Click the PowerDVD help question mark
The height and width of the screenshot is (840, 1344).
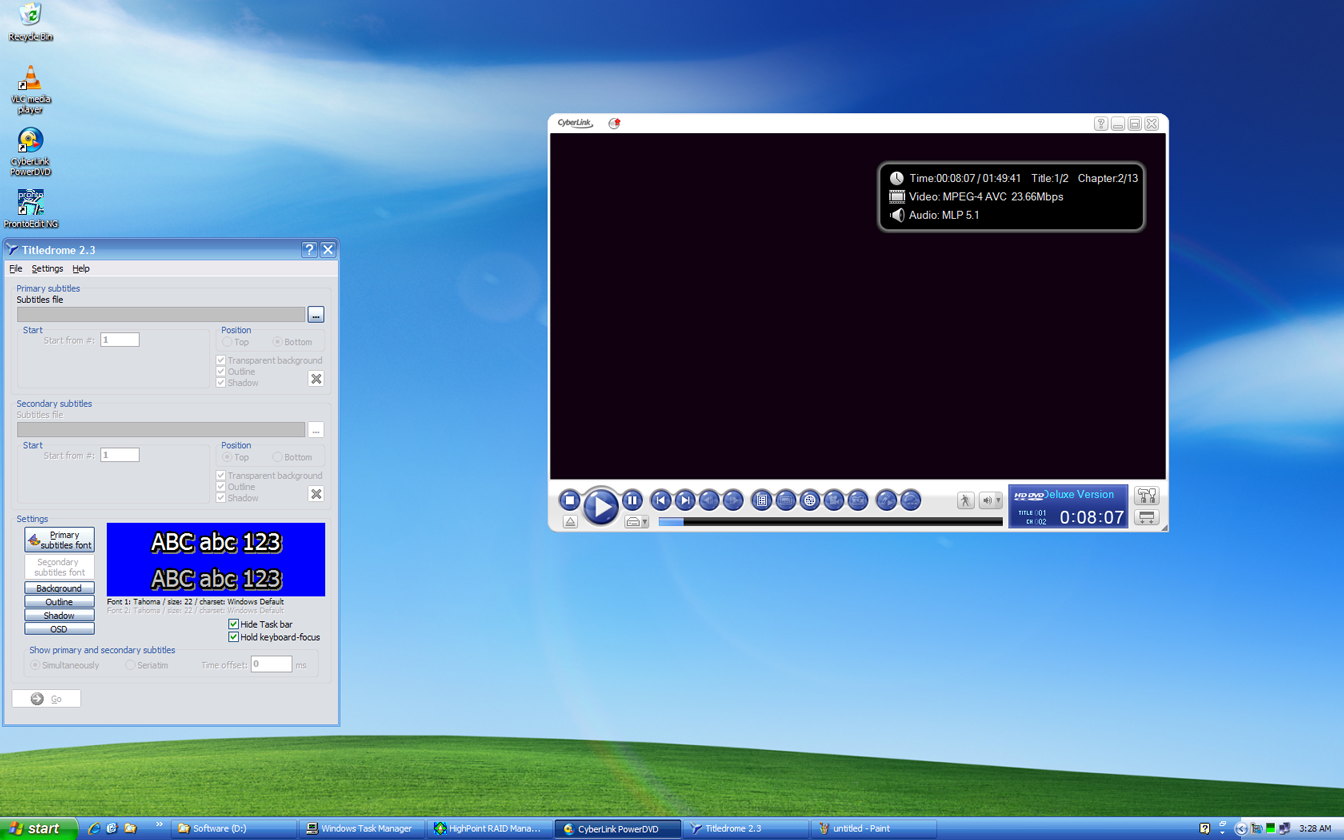click(1101, 124)
